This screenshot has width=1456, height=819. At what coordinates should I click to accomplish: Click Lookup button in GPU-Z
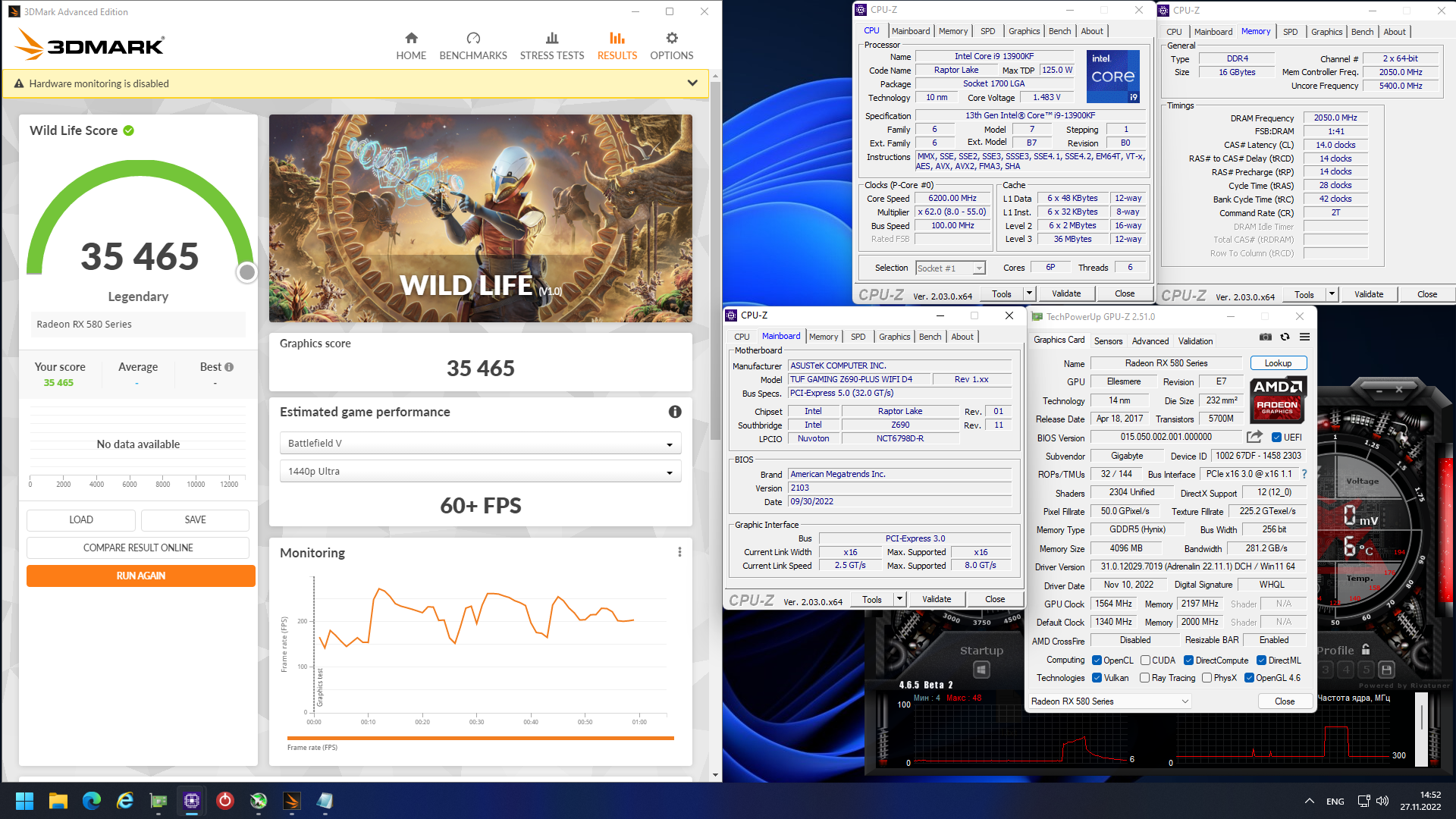tap(1278, 363)
